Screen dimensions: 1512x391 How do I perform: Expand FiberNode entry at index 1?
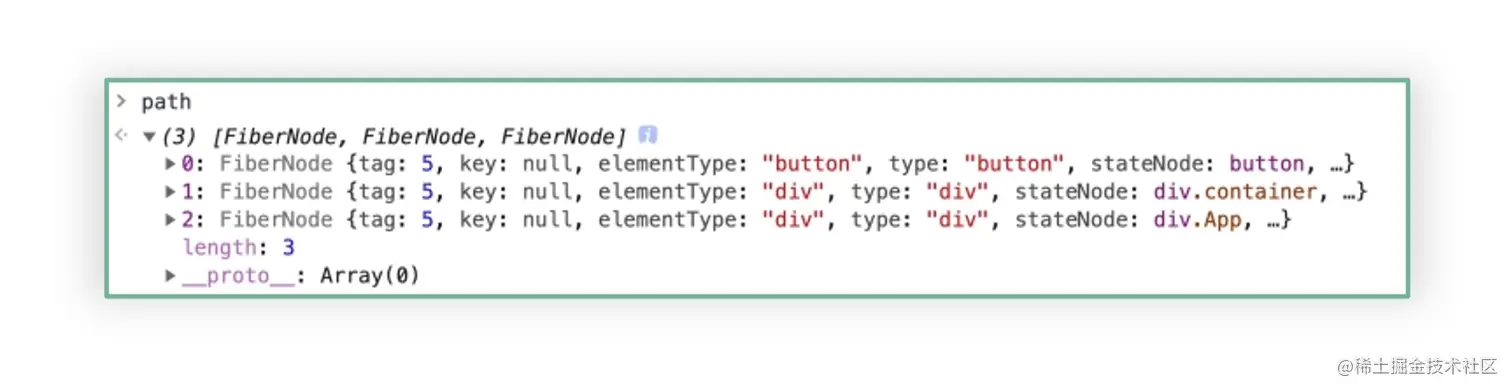(170, 192)
